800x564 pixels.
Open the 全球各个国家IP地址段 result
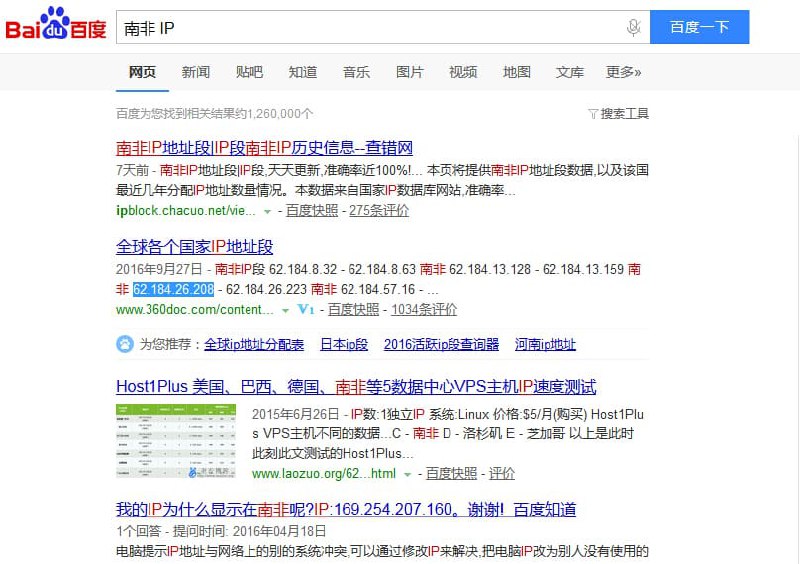pyautogui.click(x=194, y=247)
